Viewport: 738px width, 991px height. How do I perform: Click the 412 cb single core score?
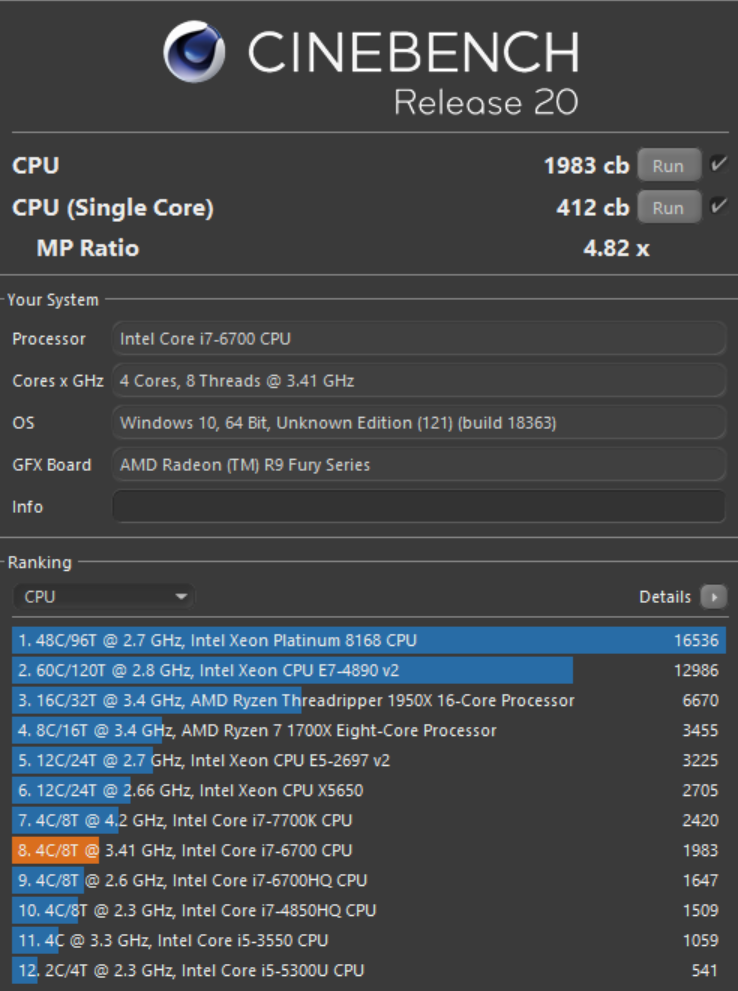(593, 207)
